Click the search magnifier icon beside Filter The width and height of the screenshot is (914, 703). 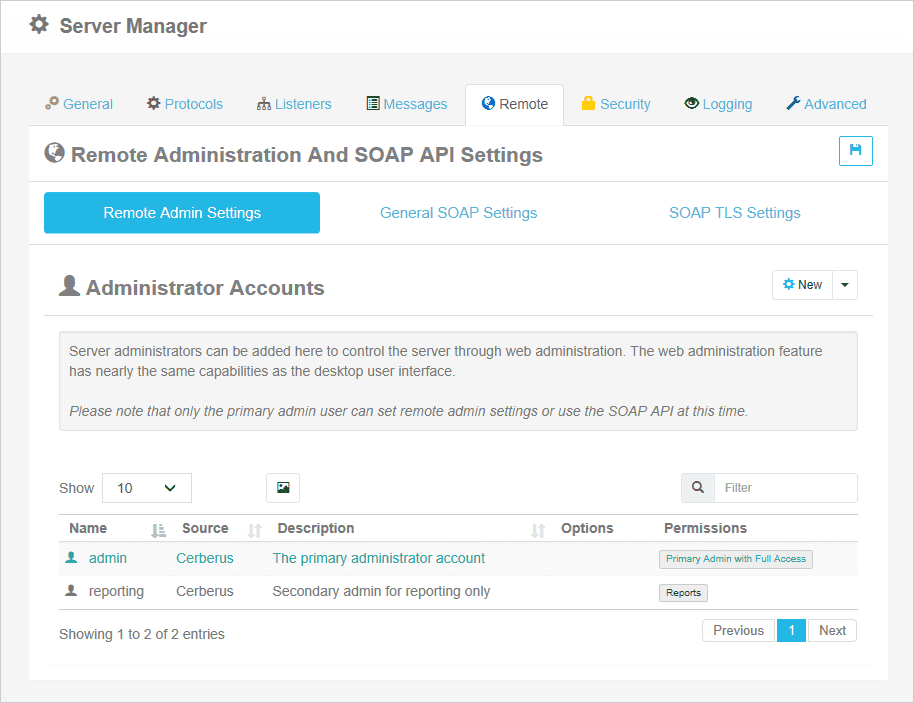tap(698, 488)
